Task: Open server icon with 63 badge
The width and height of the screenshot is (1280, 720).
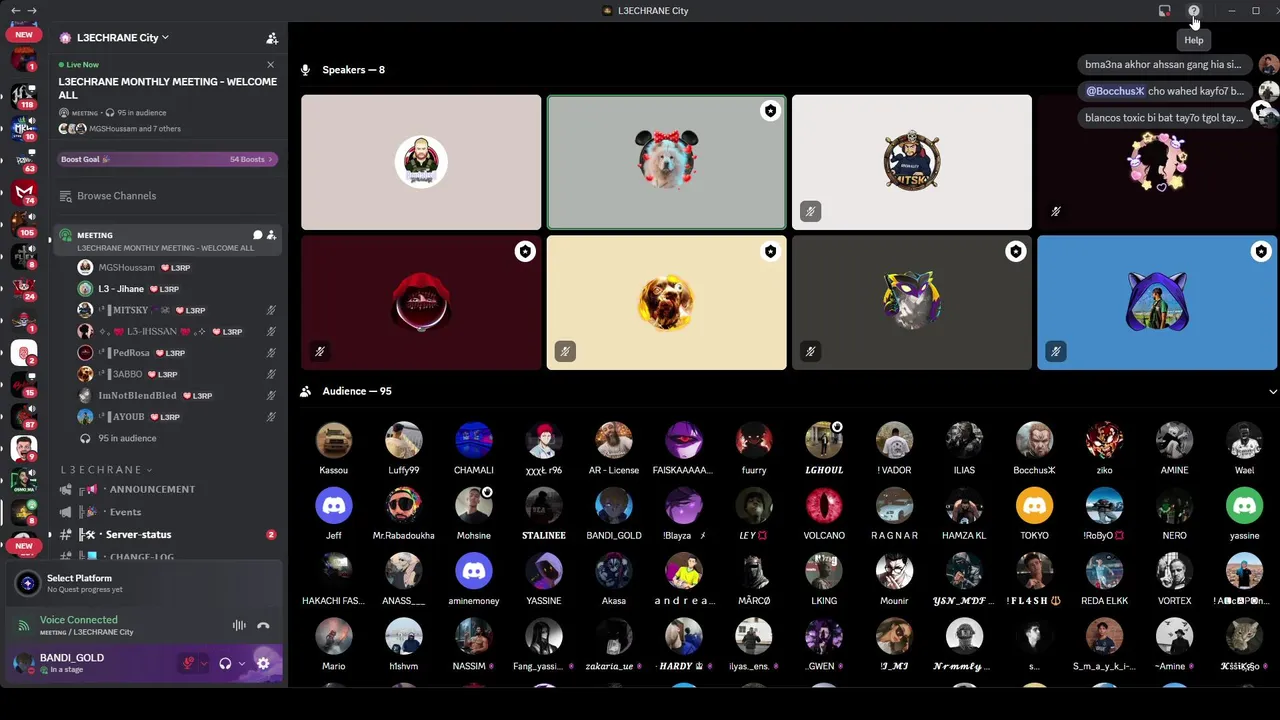Action: tap(24, 160)
